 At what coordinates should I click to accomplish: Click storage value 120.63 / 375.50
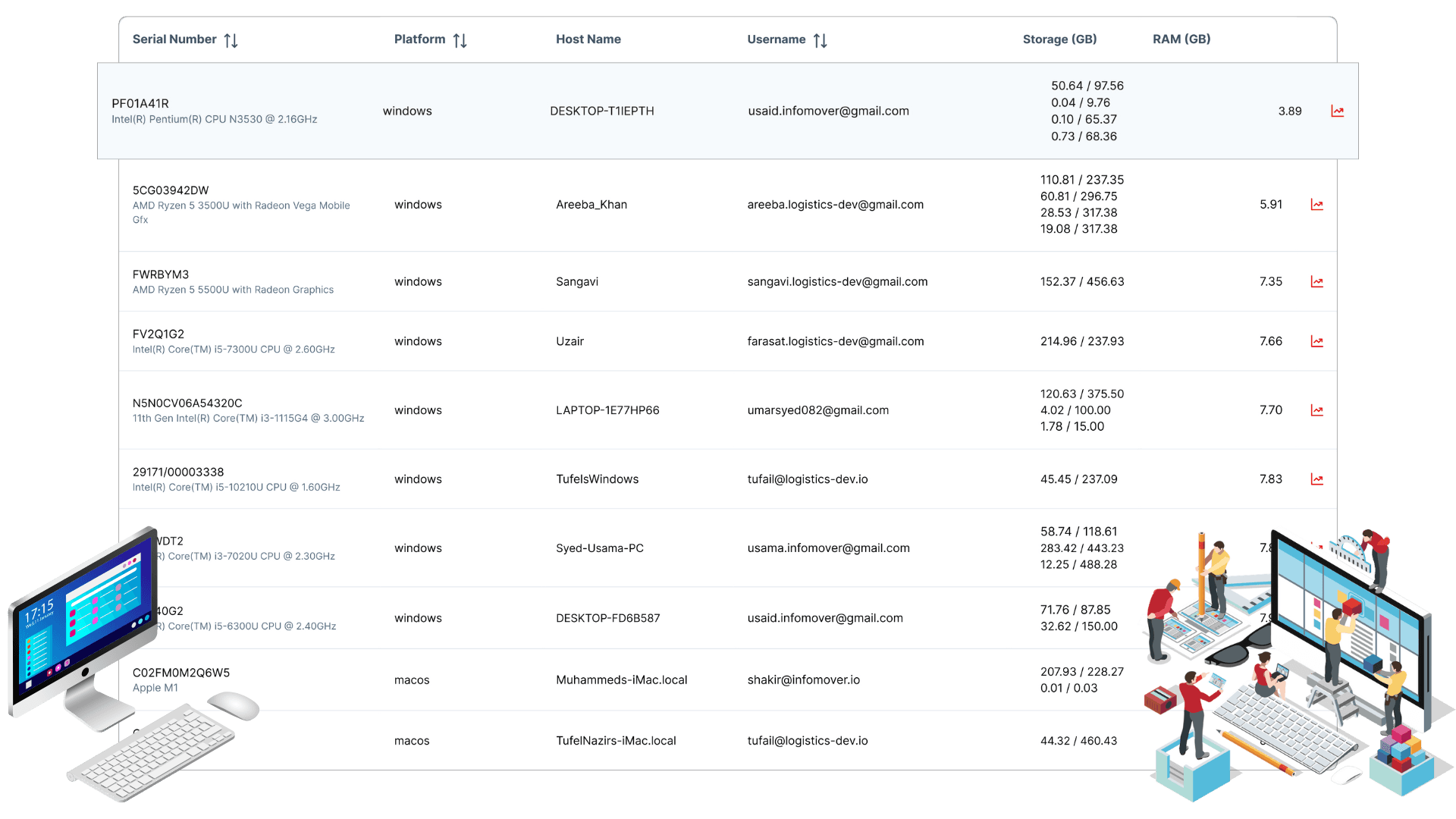pyautogui.click(x=1082, y=394)
